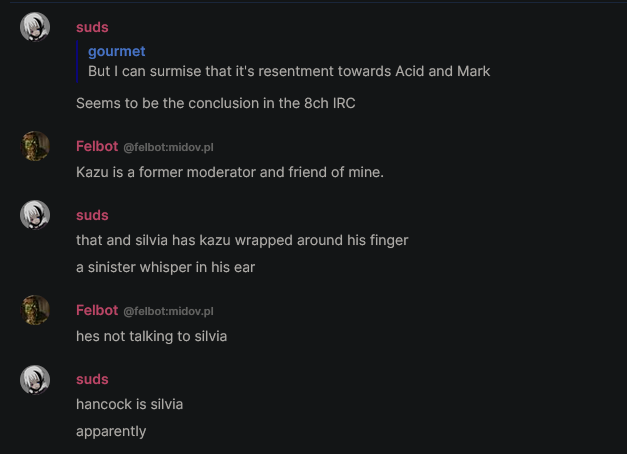The width and height of the screenshot is (627, 454).
Task: Select the message 'apparently'
Action: click(x=111, y=431)
